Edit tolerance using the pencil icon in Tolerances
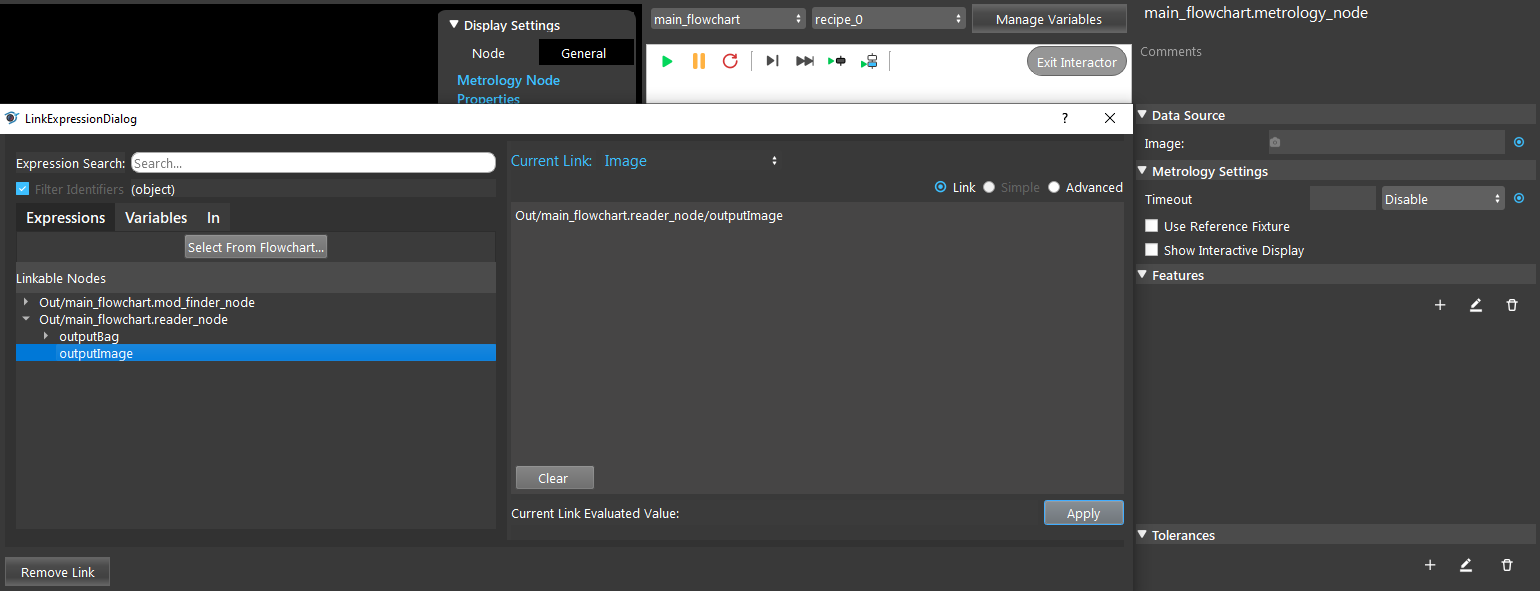This screenshot has height=591, width=1540. pyautogui.click(x=1466, y=565)
